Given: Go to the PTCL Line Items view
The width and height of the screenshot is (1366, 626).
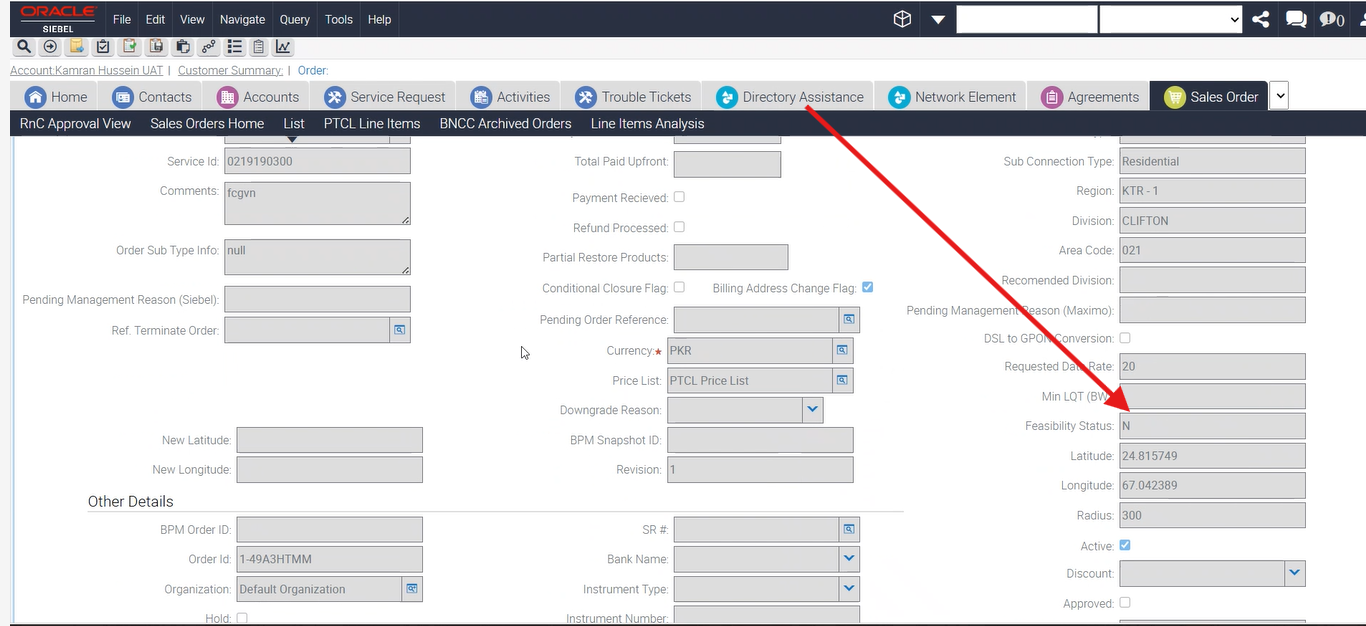Looking at the screenshot, I should [371, 124].
